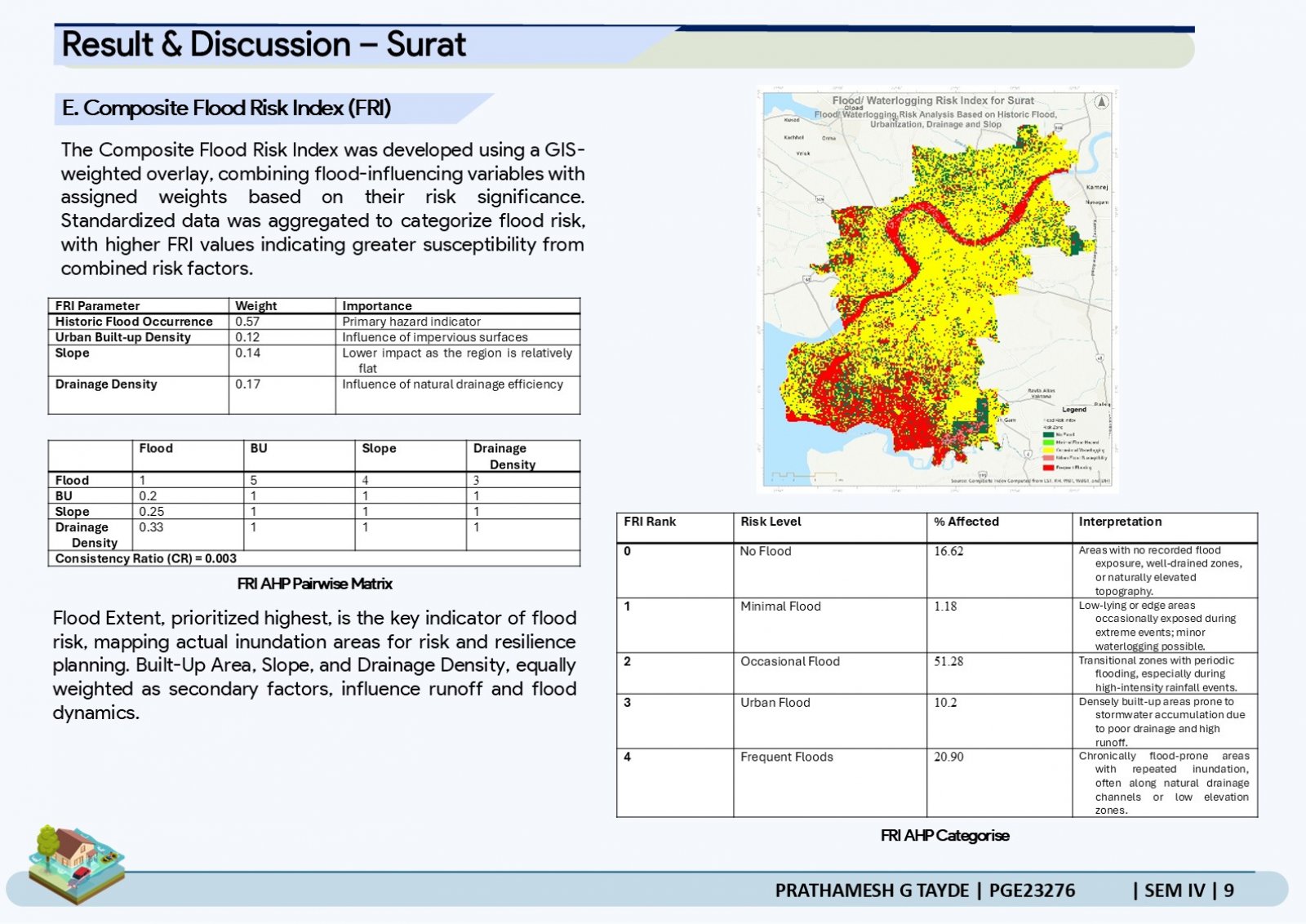Select 'Consistency Ratio (CR) = 0.003' row
Image resolution: width=1306 pixels, height=924 pixels.
click(x=314, y=558)
